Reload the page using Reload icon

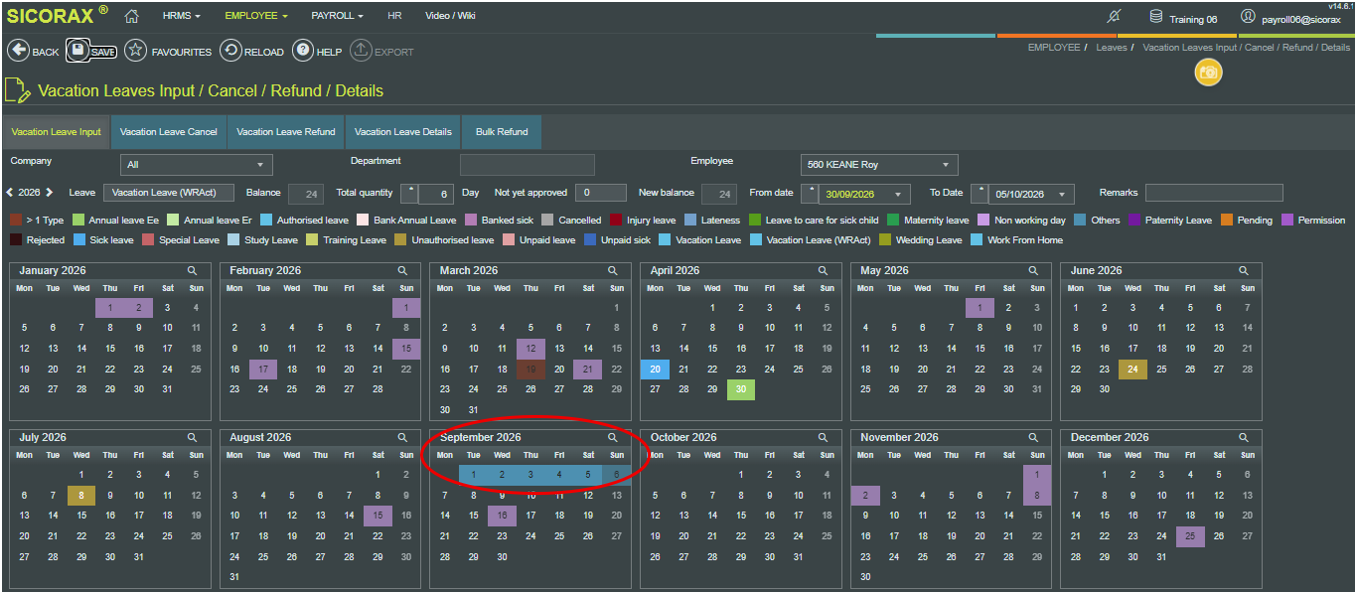point(230,50)
